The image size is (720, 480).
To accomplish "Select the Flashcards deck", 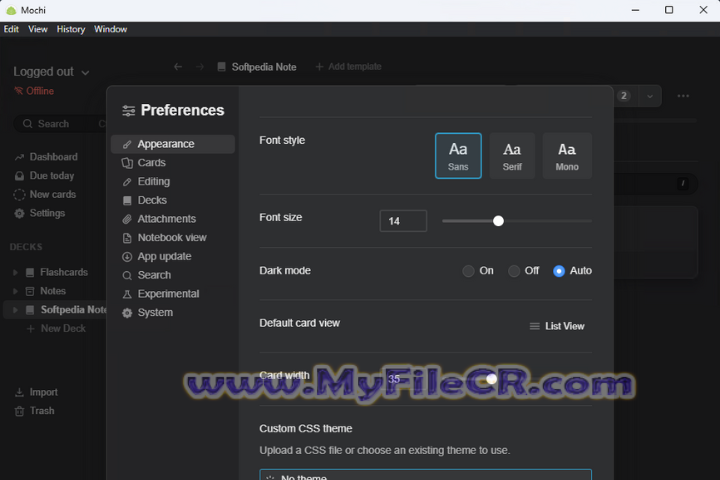I will pyautogui.click(x=64, y=272).
